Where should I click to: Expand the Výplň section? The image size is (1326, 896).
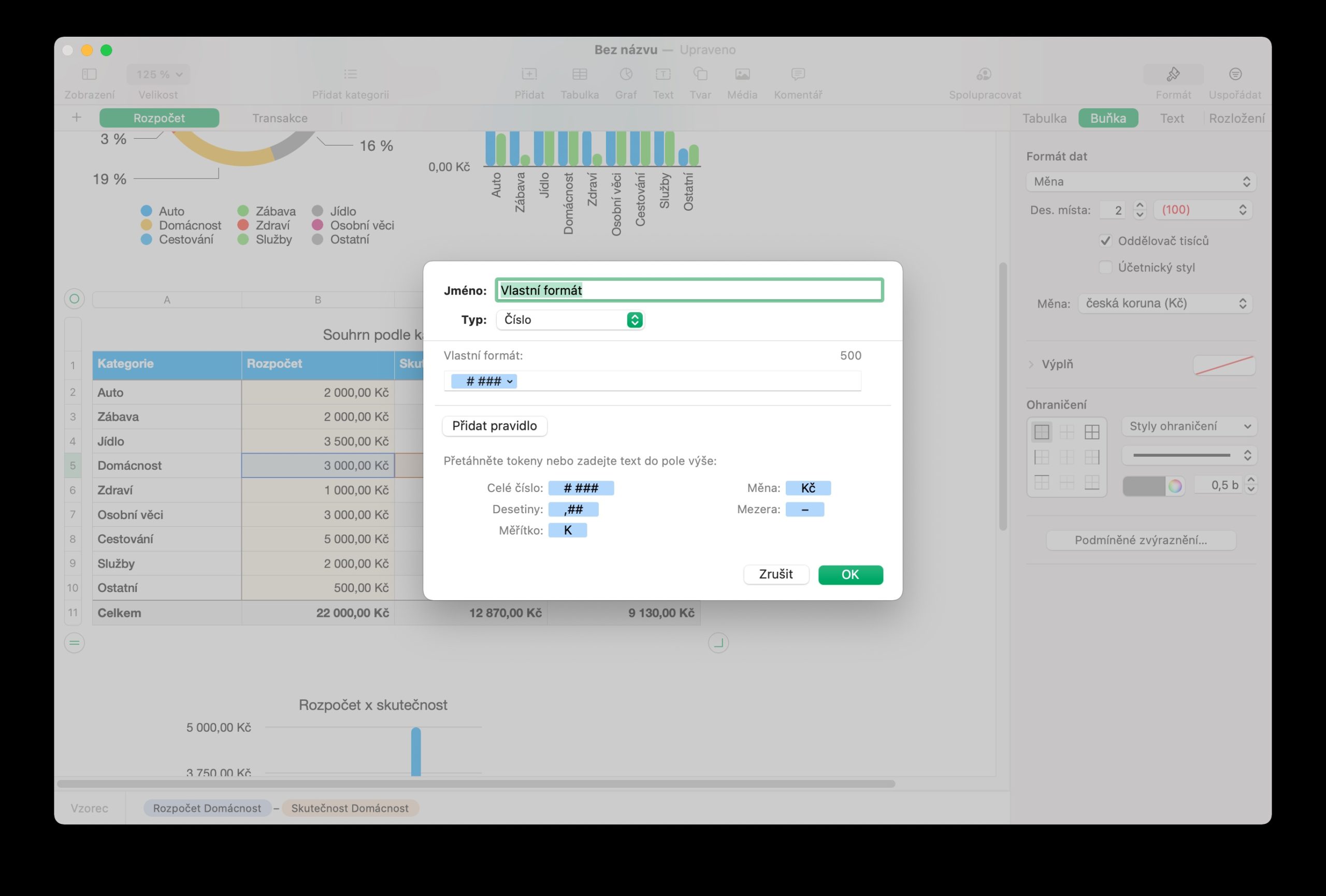pos(1031,365)
